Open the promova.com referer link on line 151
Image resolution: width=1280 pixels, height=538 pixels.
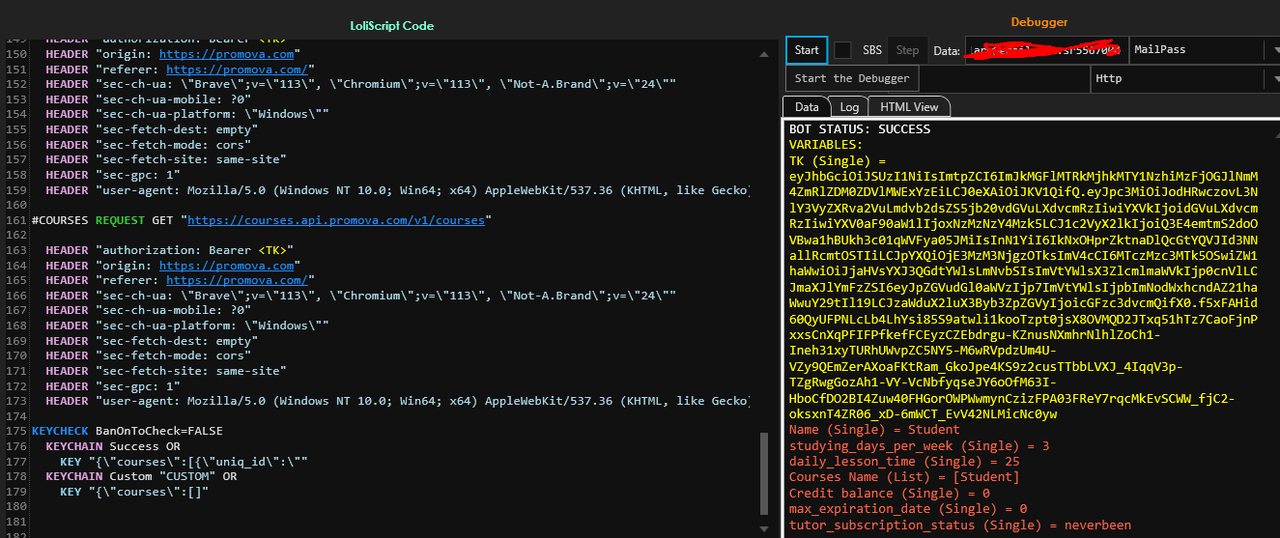[x=237, y=69]
